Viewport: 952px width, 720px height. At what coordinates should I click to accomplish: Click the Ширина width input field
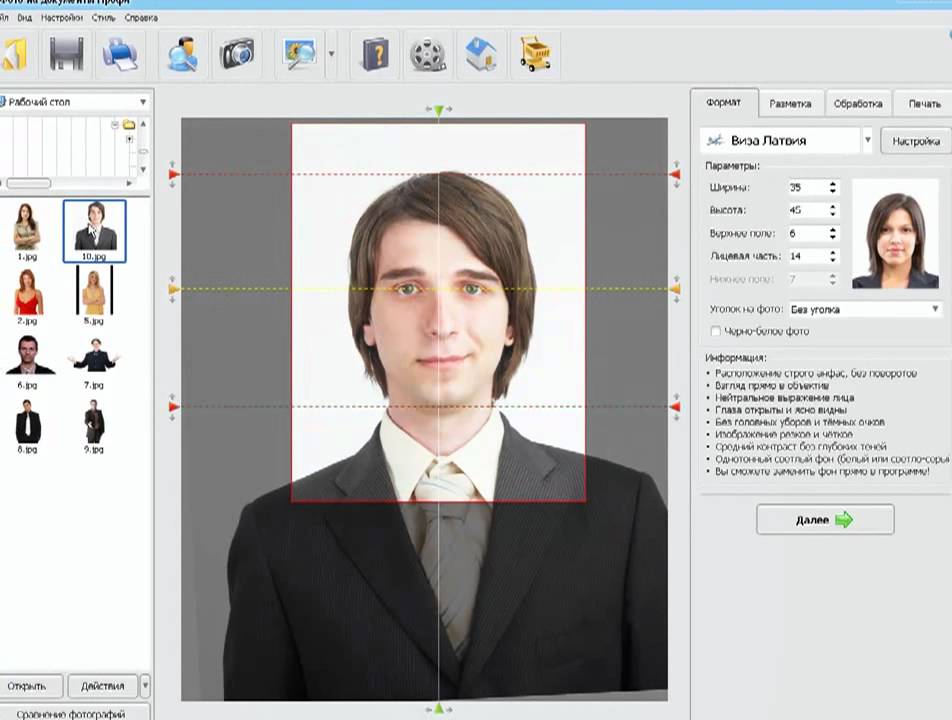point(805,188)
